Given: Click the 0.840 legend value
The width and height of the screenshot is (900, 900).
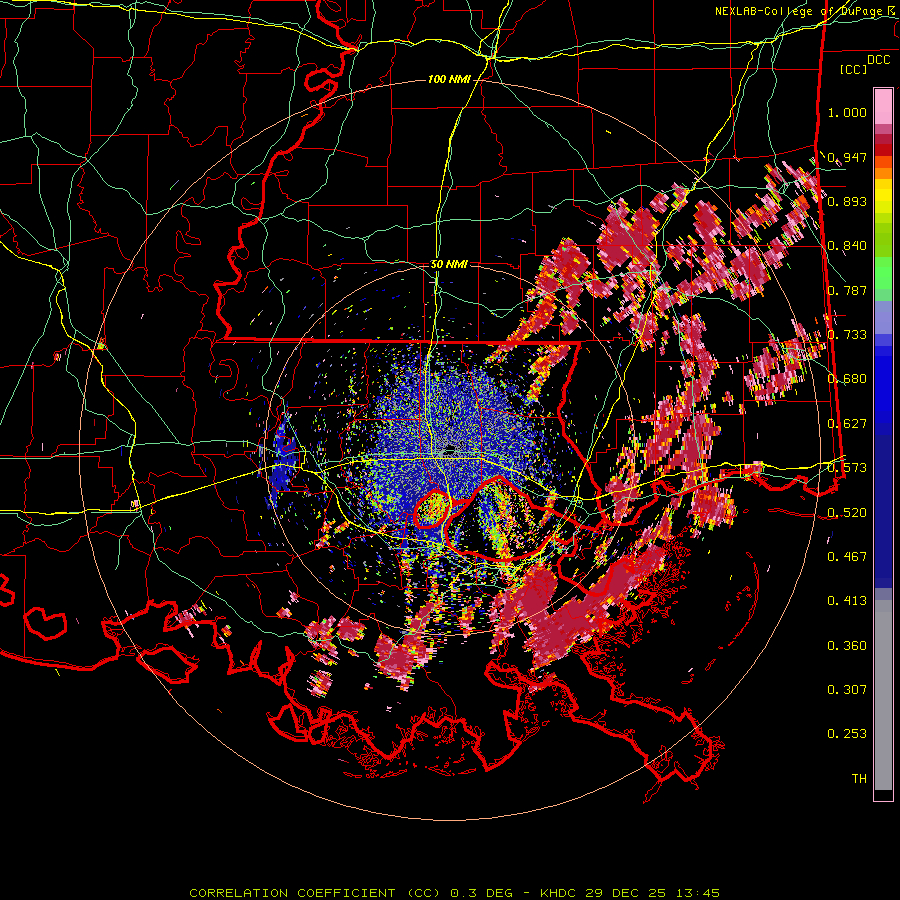Looking at the screenshot, I should point(847,246).
